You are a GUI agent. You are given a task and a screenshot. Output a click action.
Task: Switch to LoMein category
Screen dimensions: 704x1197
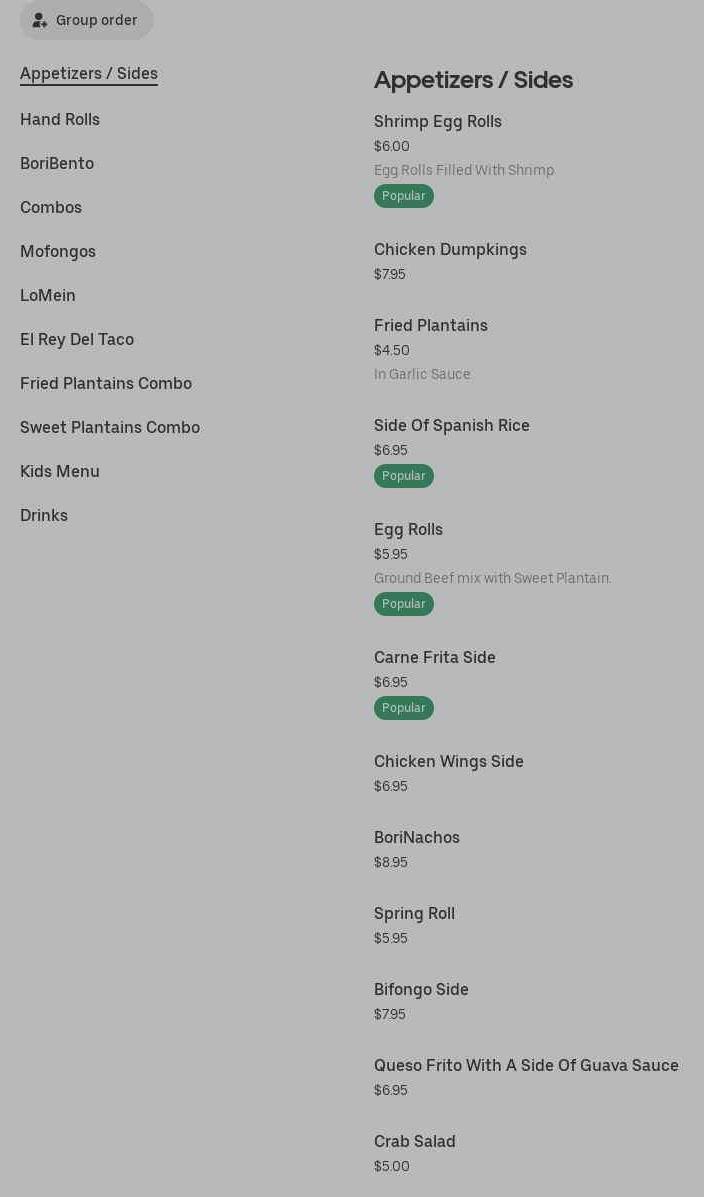48,296
